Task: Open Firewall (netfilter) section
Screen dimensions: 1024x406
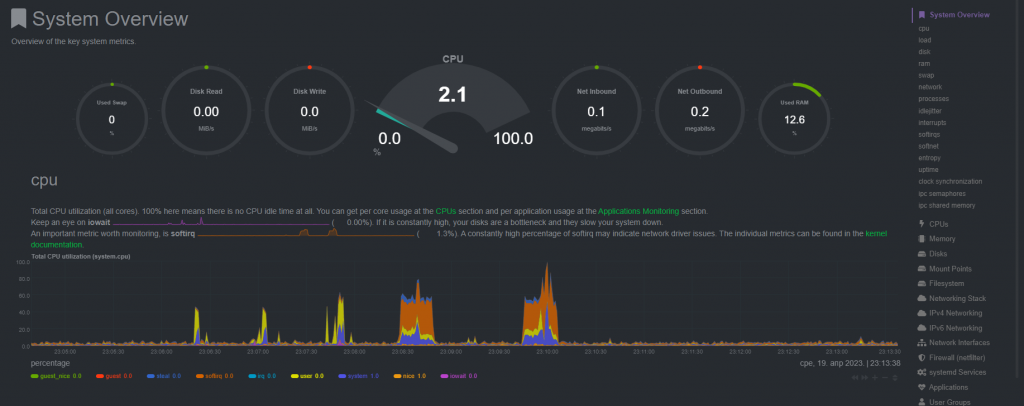Action: 958,356
